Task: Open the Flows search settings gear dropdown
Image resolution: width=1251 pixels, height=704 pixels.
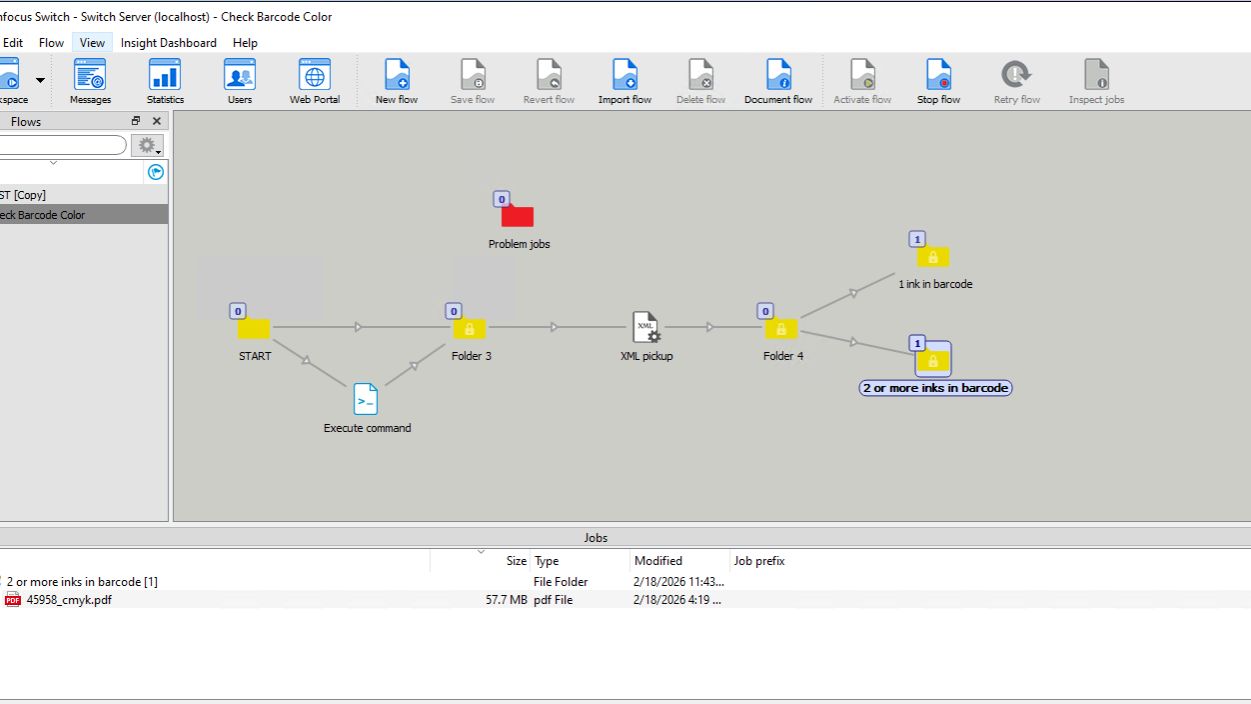Action: point(147,146)
